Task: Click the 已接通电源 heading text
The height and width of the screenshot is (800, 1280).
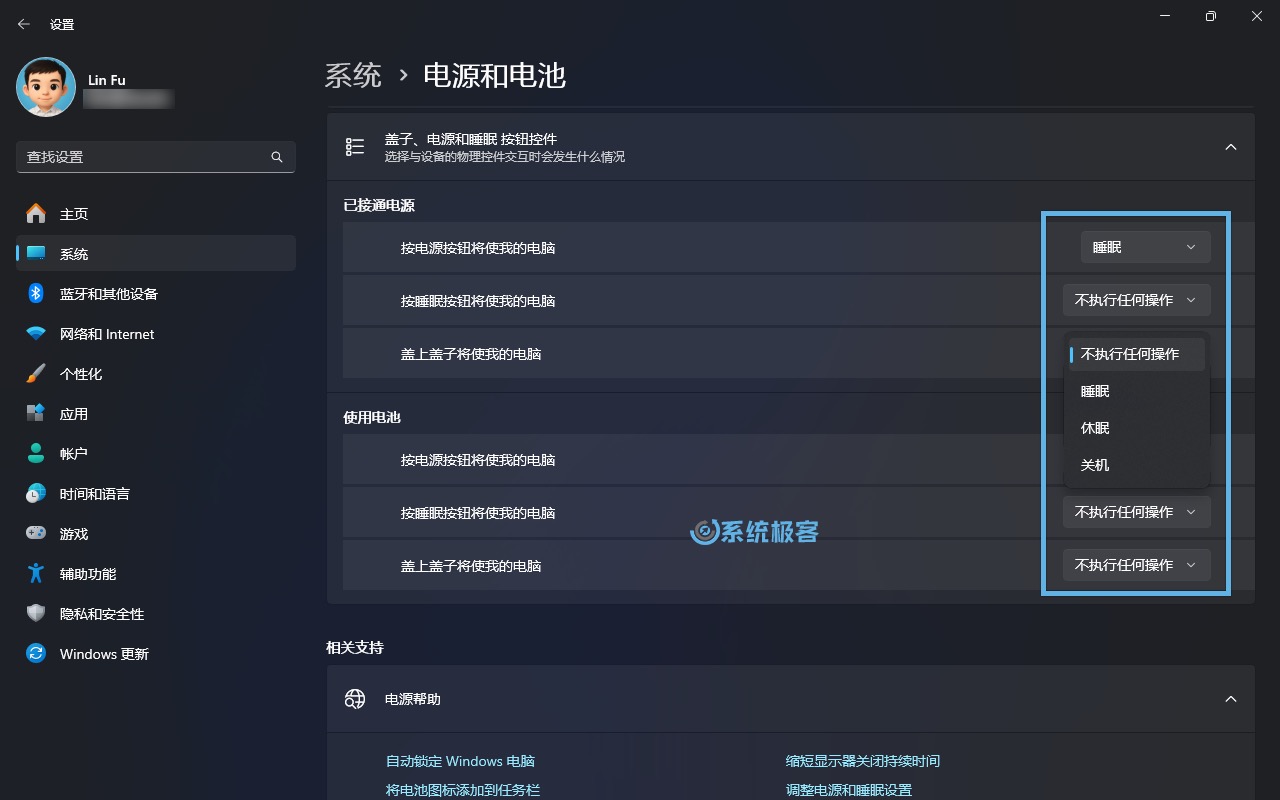Action: 379,205
